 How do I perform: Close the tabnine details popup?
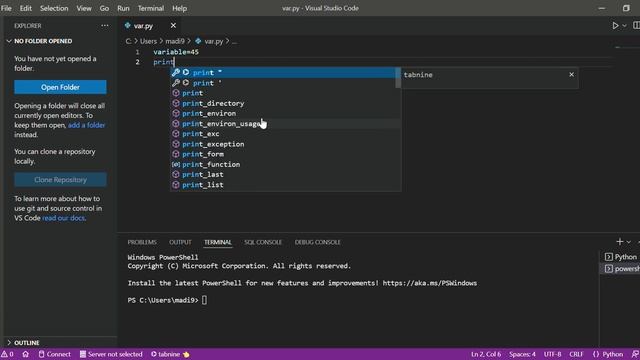tap(571, 74)
